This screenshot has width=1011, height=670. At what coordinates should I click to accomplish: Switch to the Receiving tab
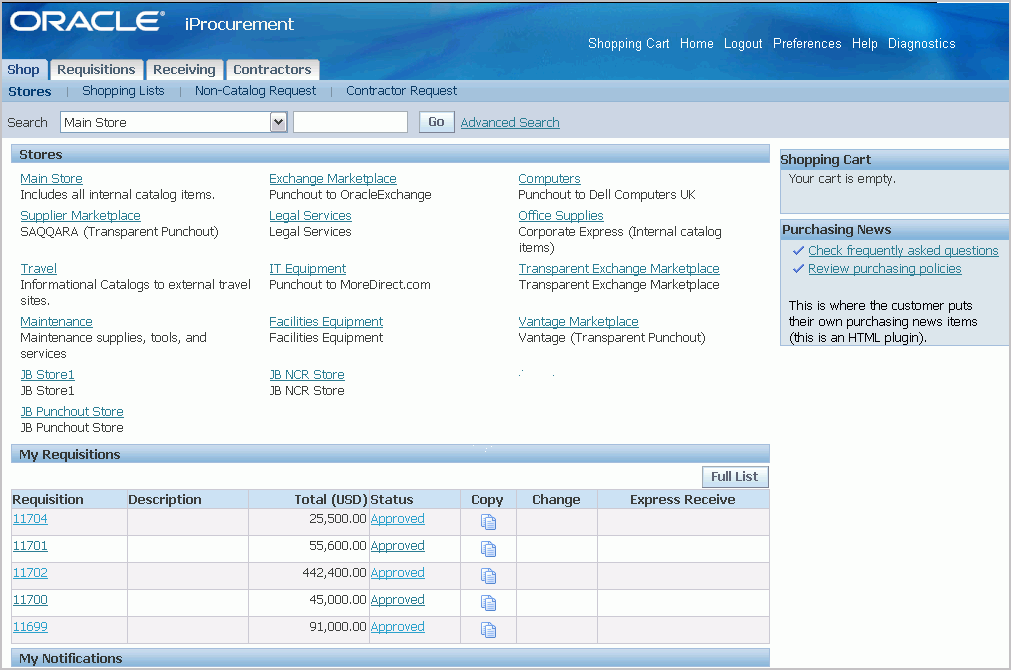click(x=184, y=70)
